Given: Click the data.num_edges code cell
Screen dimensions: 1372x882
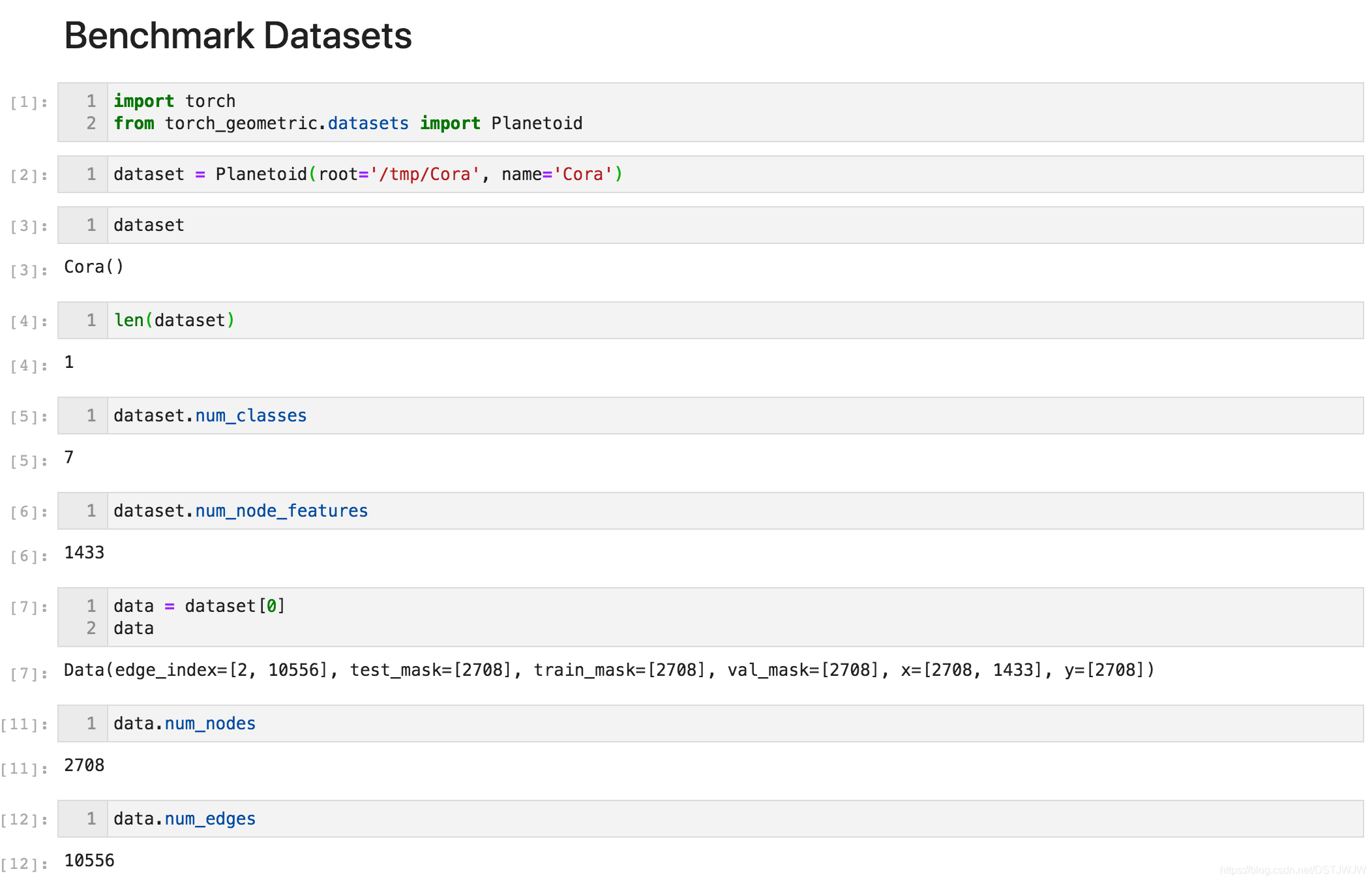Looking at the screenshot, I should (710, 819).
